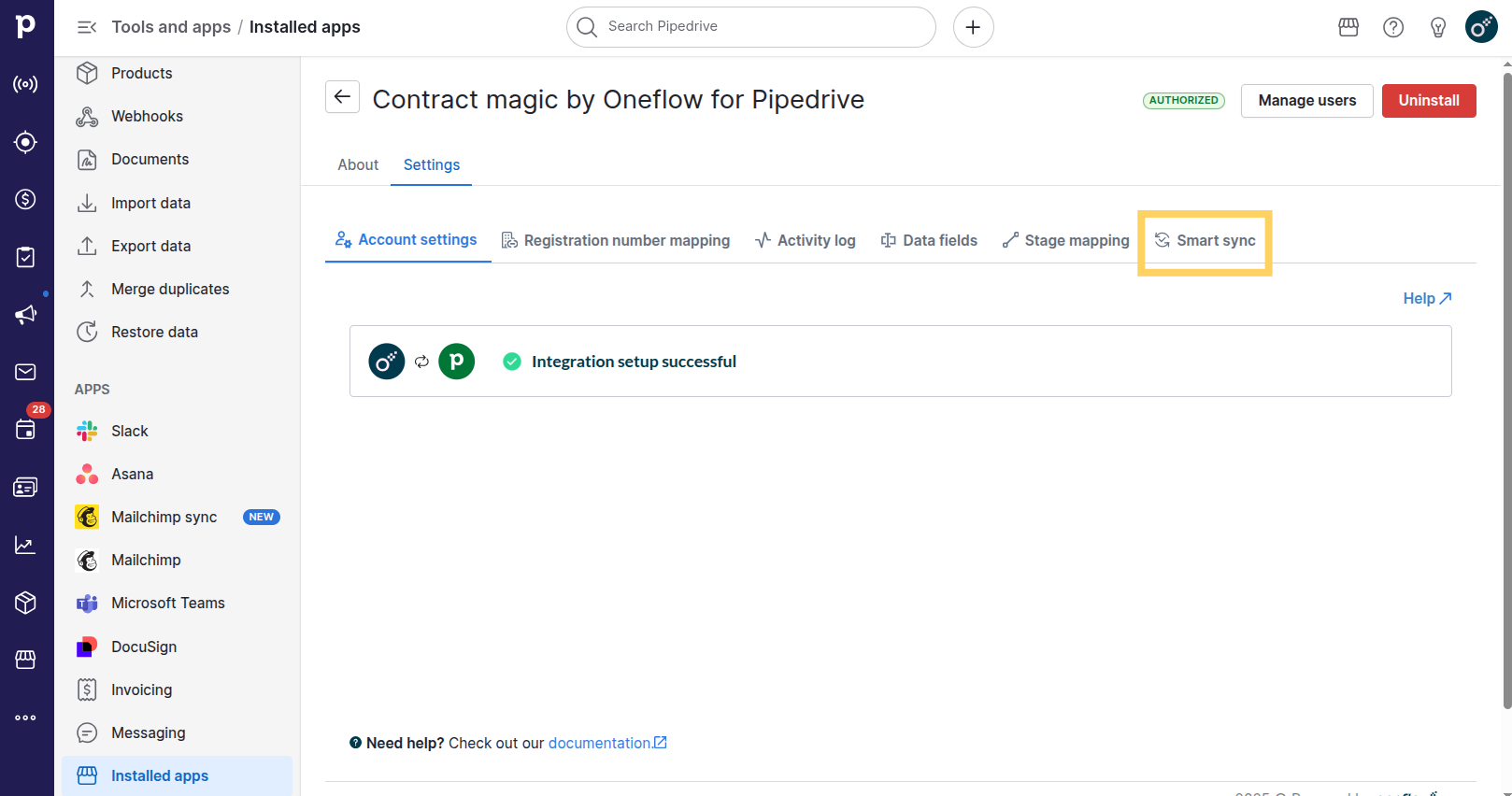Image resolution: width=1512 pixels, height=796 pixels.
Task: Click the back arrow button
Action: tap(342, 97)
